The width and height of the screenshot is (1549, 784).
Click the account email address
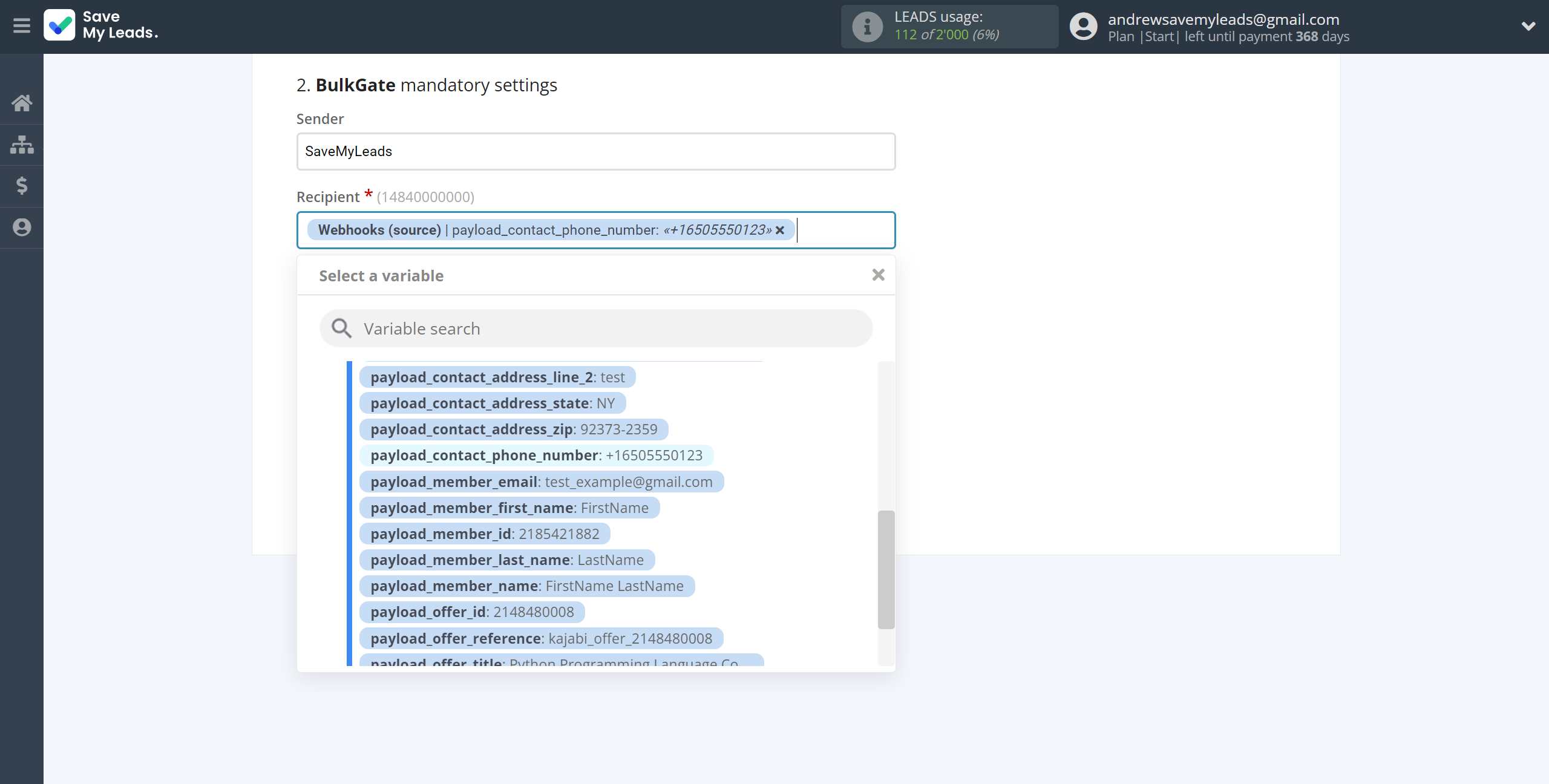tap(1223, 19)
